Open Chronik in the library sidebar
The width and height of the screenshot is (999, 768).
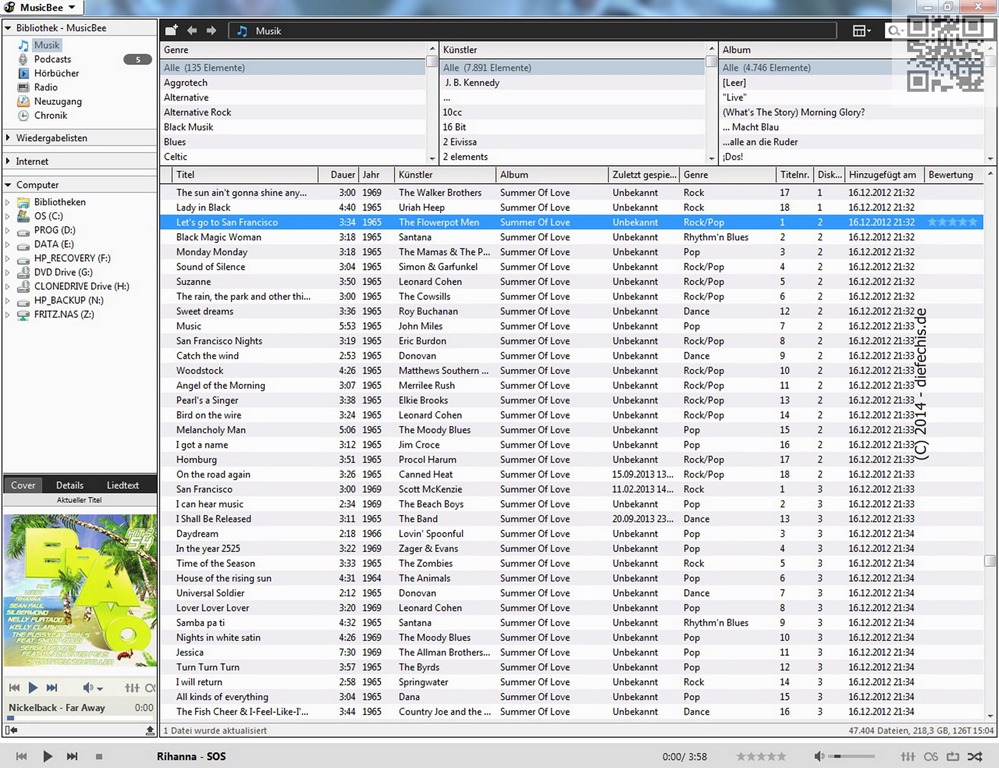[x=50, y=115]
